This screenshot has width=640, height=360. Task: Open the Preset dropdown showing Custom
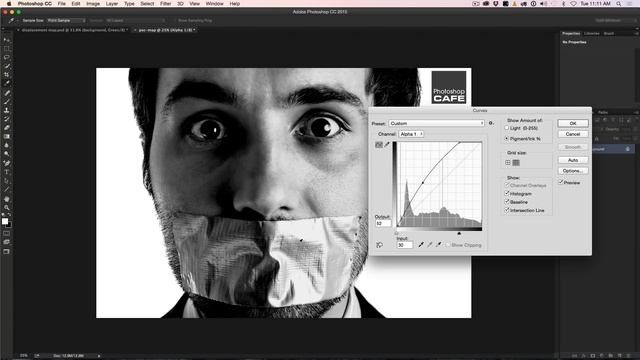coord(436,123)
